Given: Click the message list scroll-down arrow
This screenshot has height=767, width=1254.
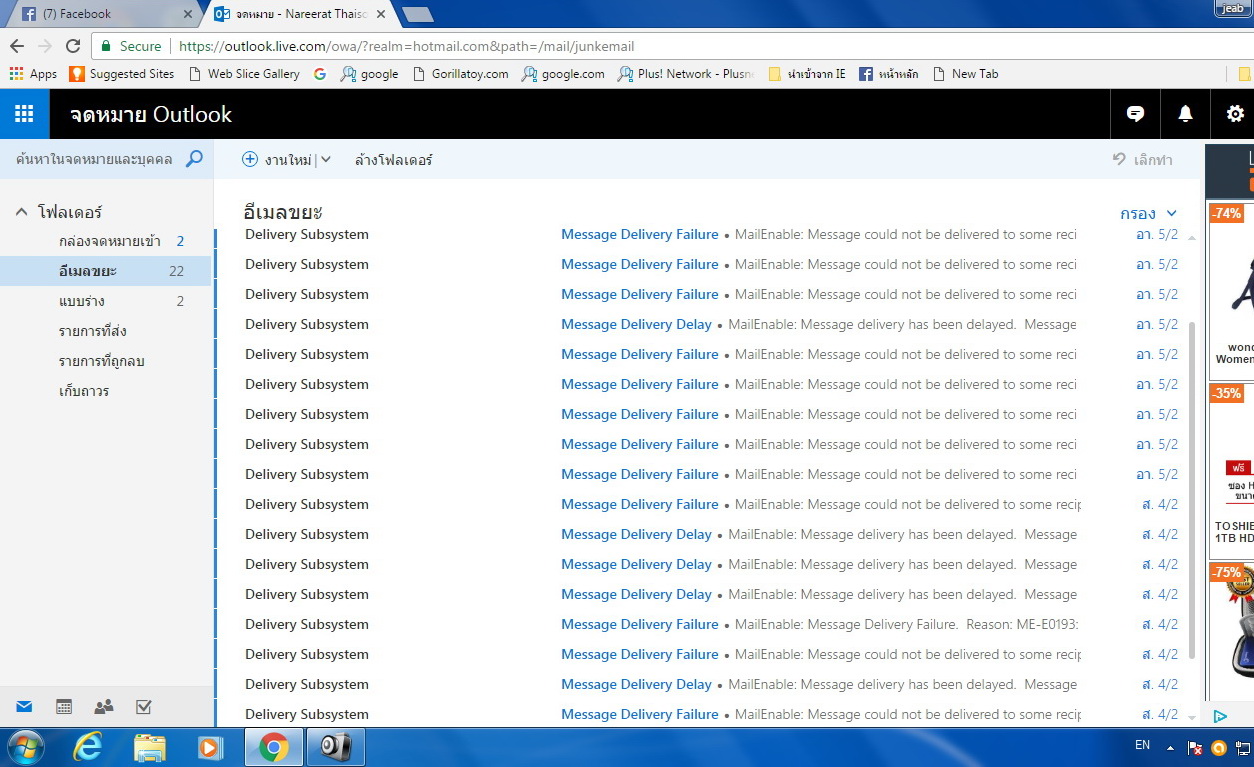Looking at the screenshot, I should point(1191,717).
